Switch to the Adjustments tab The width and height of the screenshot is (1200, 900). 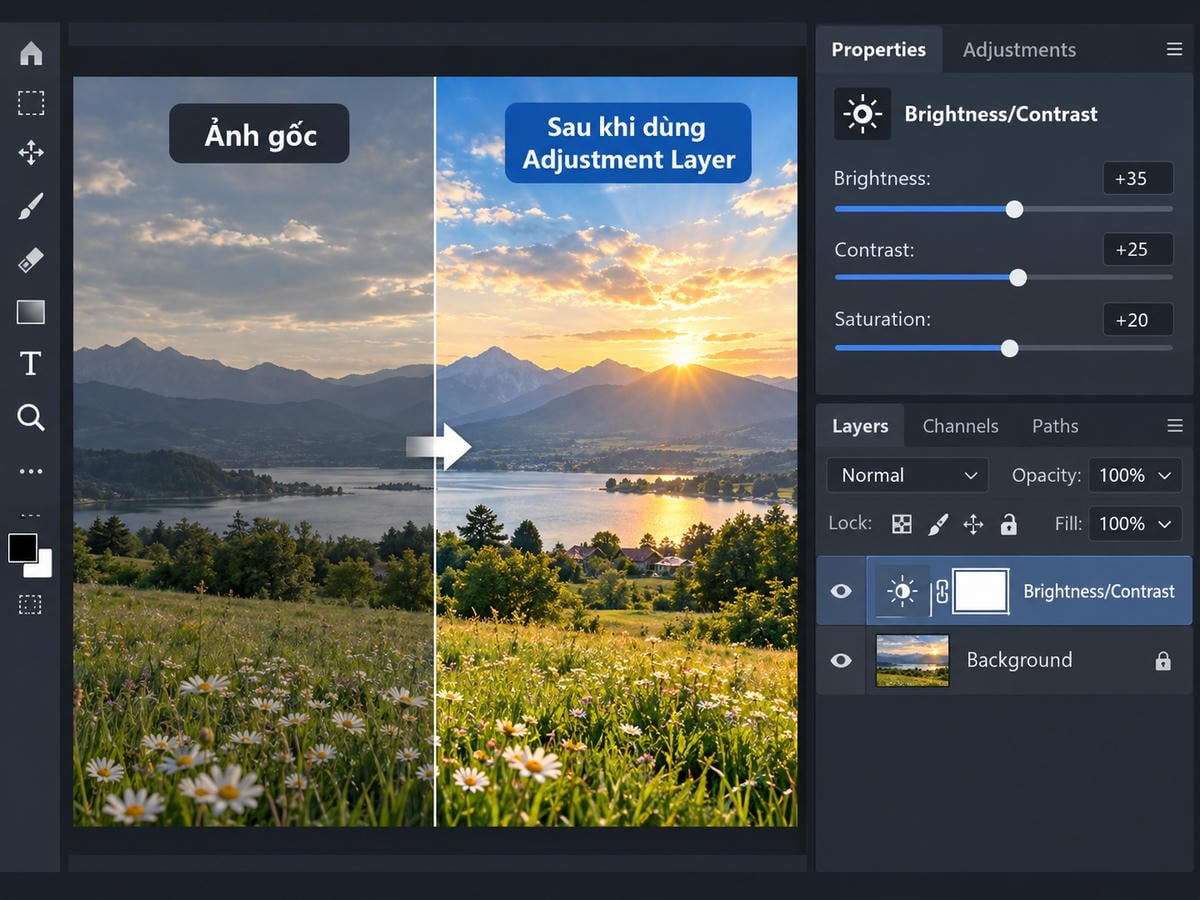pos(1019,49)
